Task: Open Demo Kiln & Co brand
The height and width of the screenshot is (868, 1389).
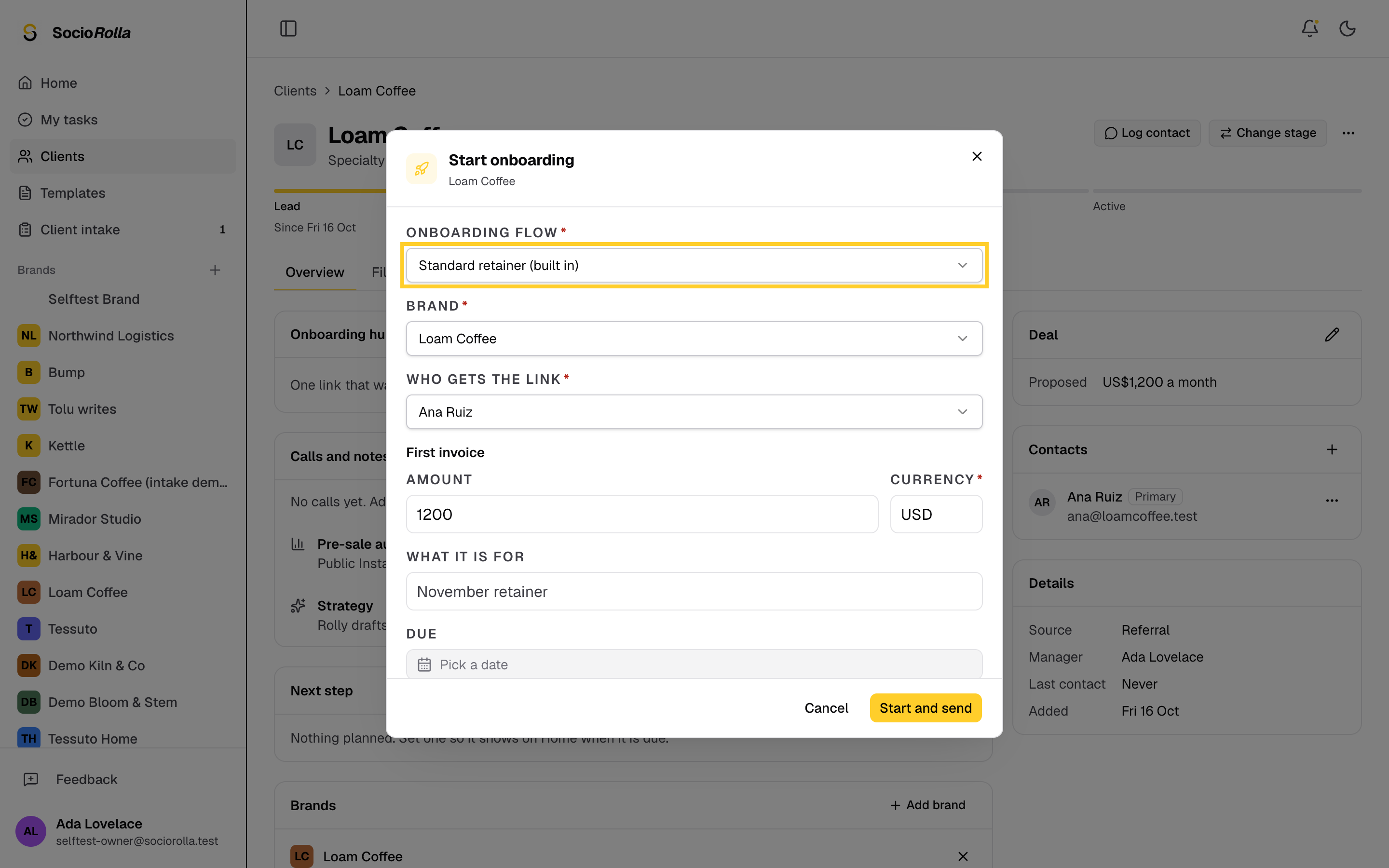Action: pos(123,665)
